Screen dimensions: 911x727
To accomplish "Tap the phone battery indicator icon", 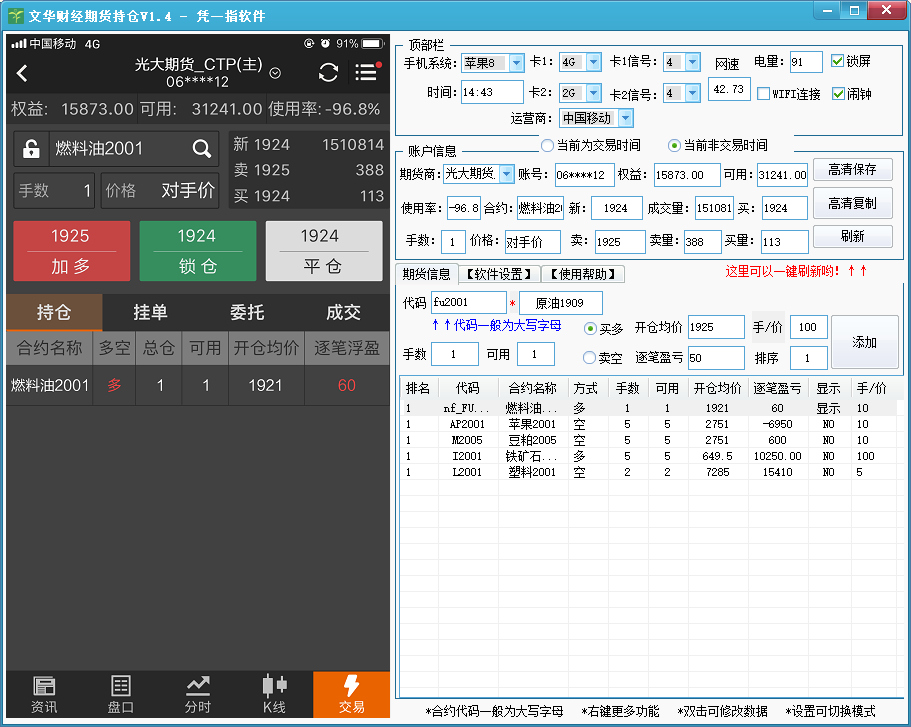I will pos(373,44).
